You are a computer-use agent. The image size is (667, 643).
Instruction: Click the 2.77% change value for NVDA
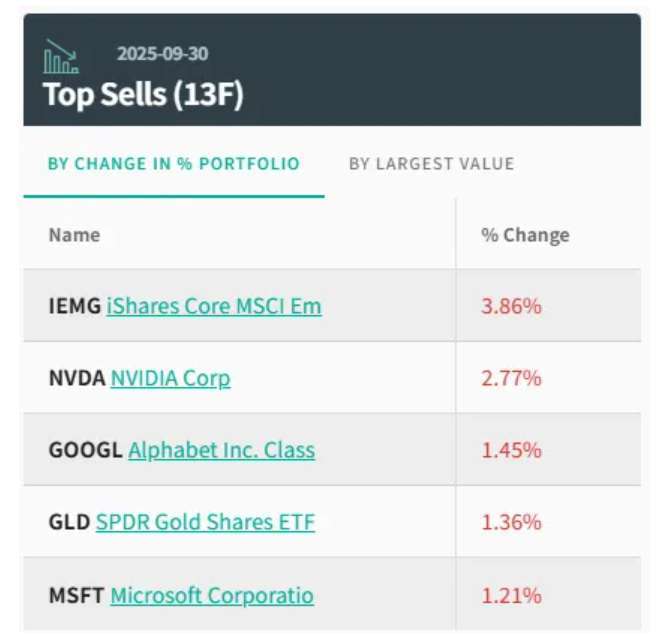[511, 378]
